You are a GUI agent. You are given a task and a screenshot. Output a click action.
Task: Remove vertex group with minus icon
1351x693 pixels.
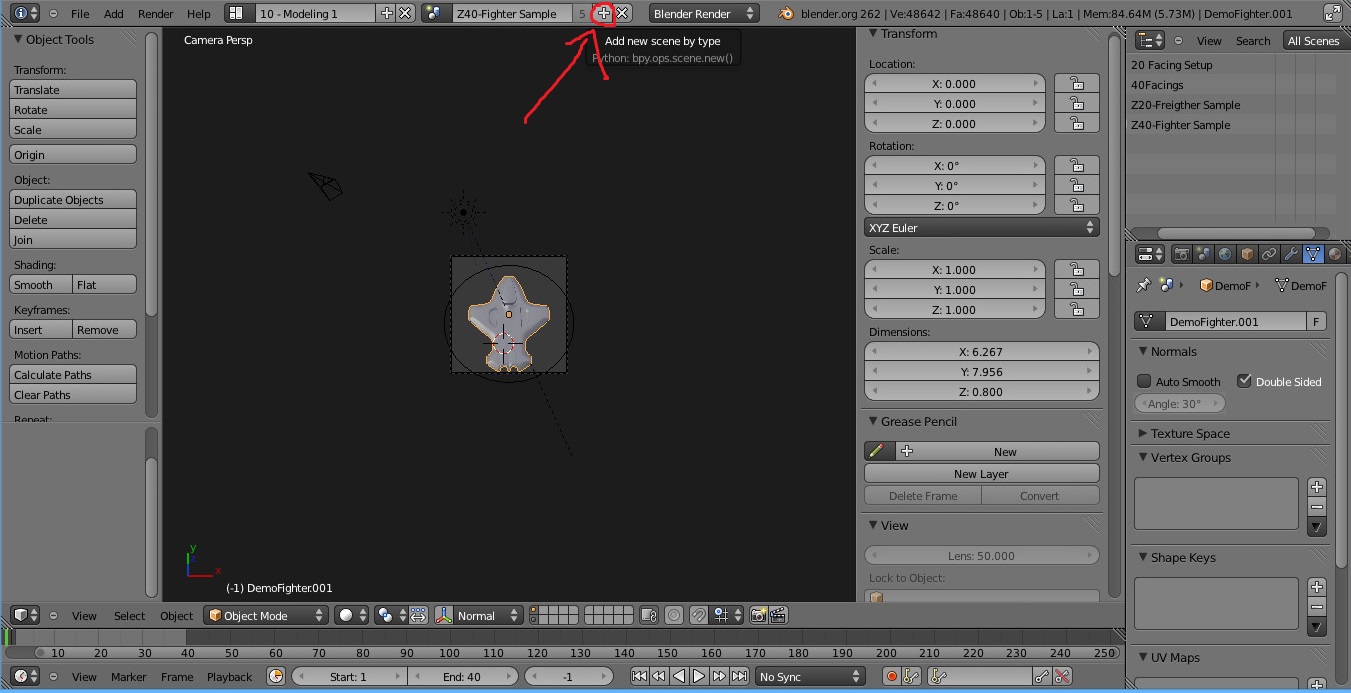coord(1317,507)
